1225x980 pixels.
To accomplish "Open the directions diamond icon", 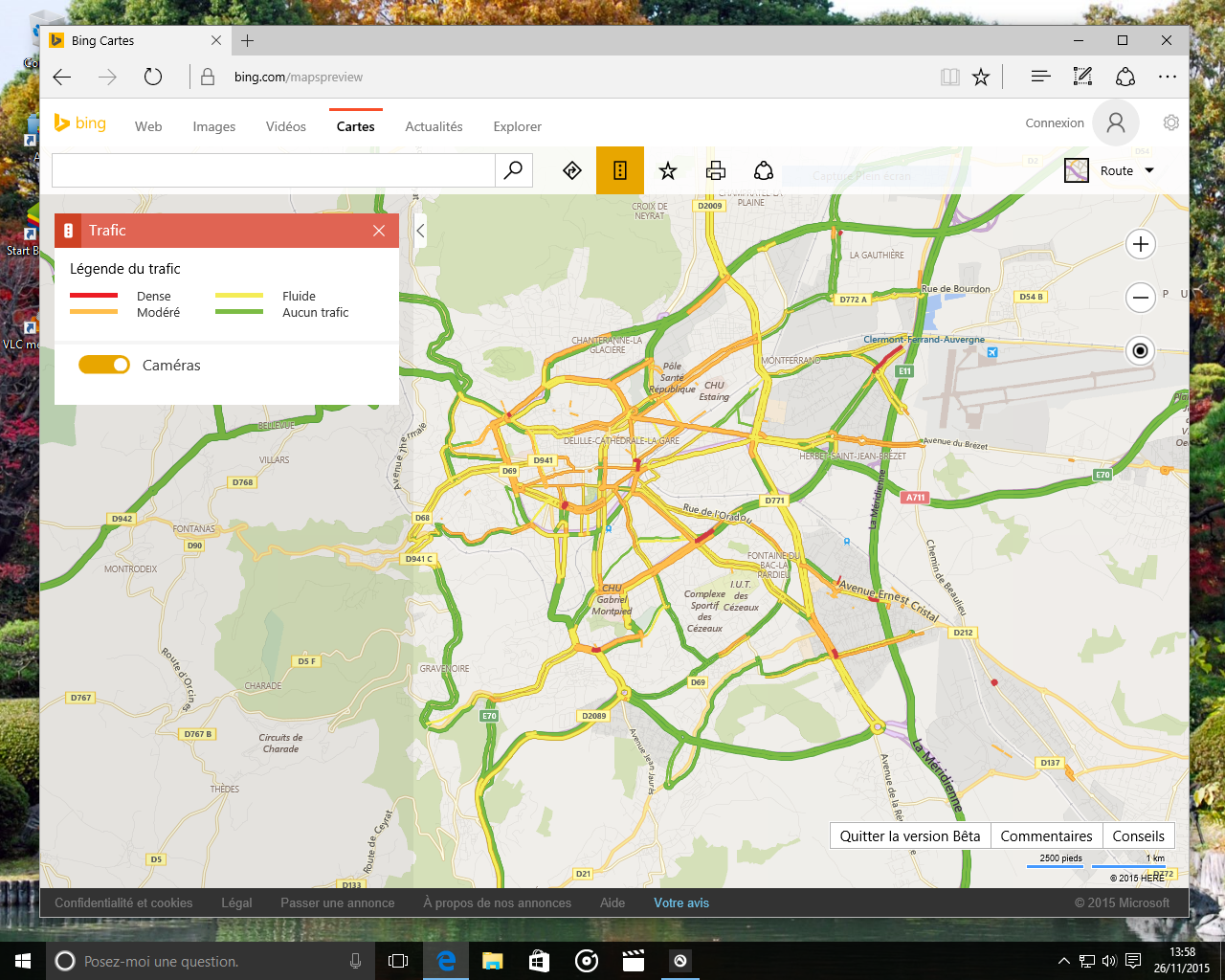I will pos(572,170).
